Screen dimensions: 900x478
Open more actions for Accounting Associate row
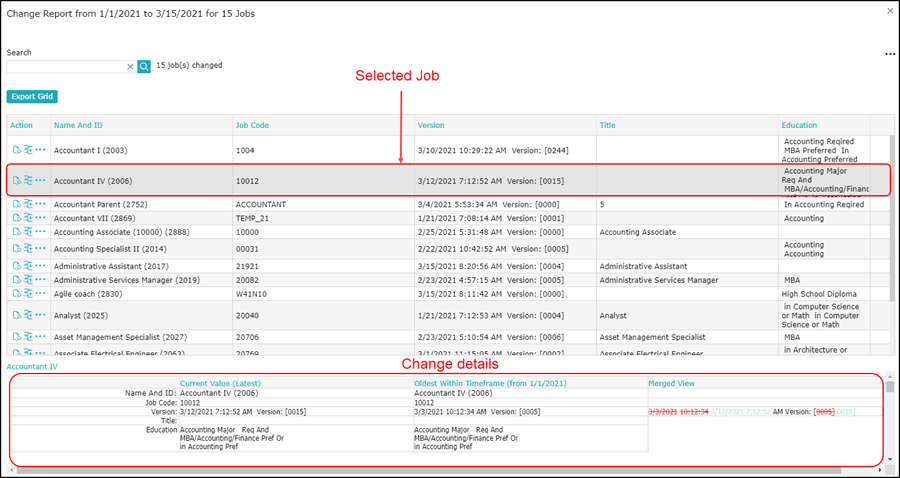pyautogui.click(x=40, y=232)
